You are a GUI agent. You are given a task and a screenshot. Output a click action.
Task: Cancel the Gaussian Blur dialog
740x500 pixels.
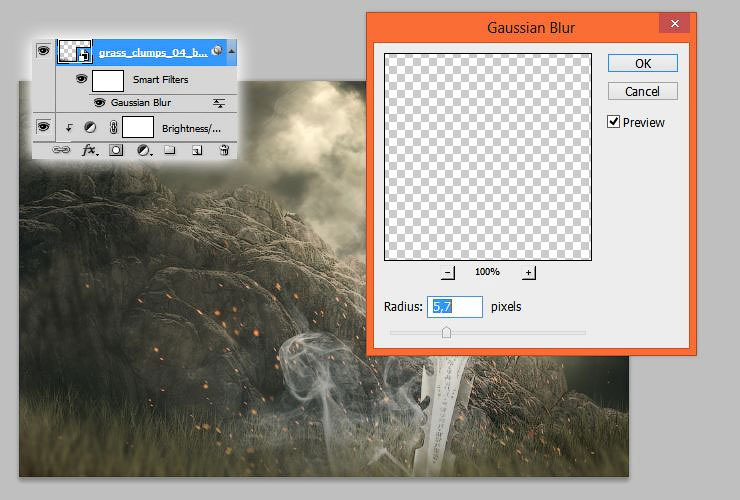643,91
